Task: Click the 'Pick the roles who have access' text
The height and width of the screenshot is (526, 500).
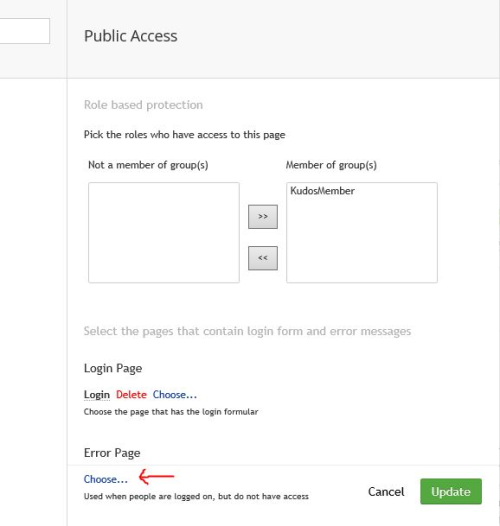Action: [185, 135]
